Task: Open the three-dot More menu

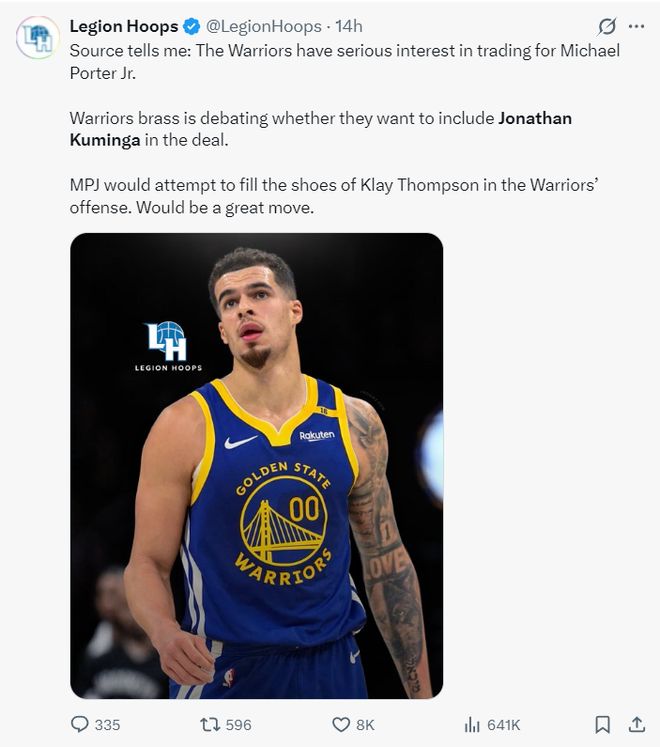Action: coord(637,27)
